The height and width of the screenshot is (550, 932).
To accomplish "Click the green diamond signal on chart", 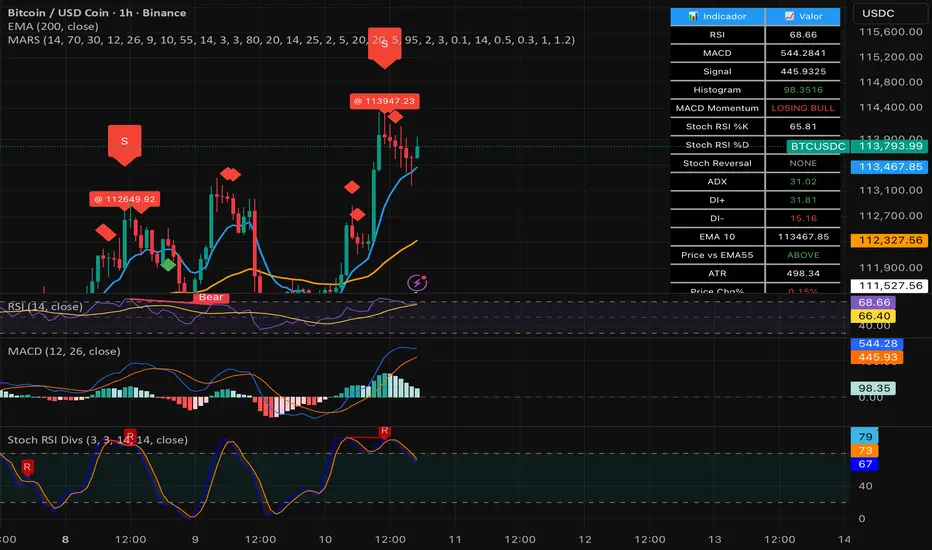I will pos(168,265).
